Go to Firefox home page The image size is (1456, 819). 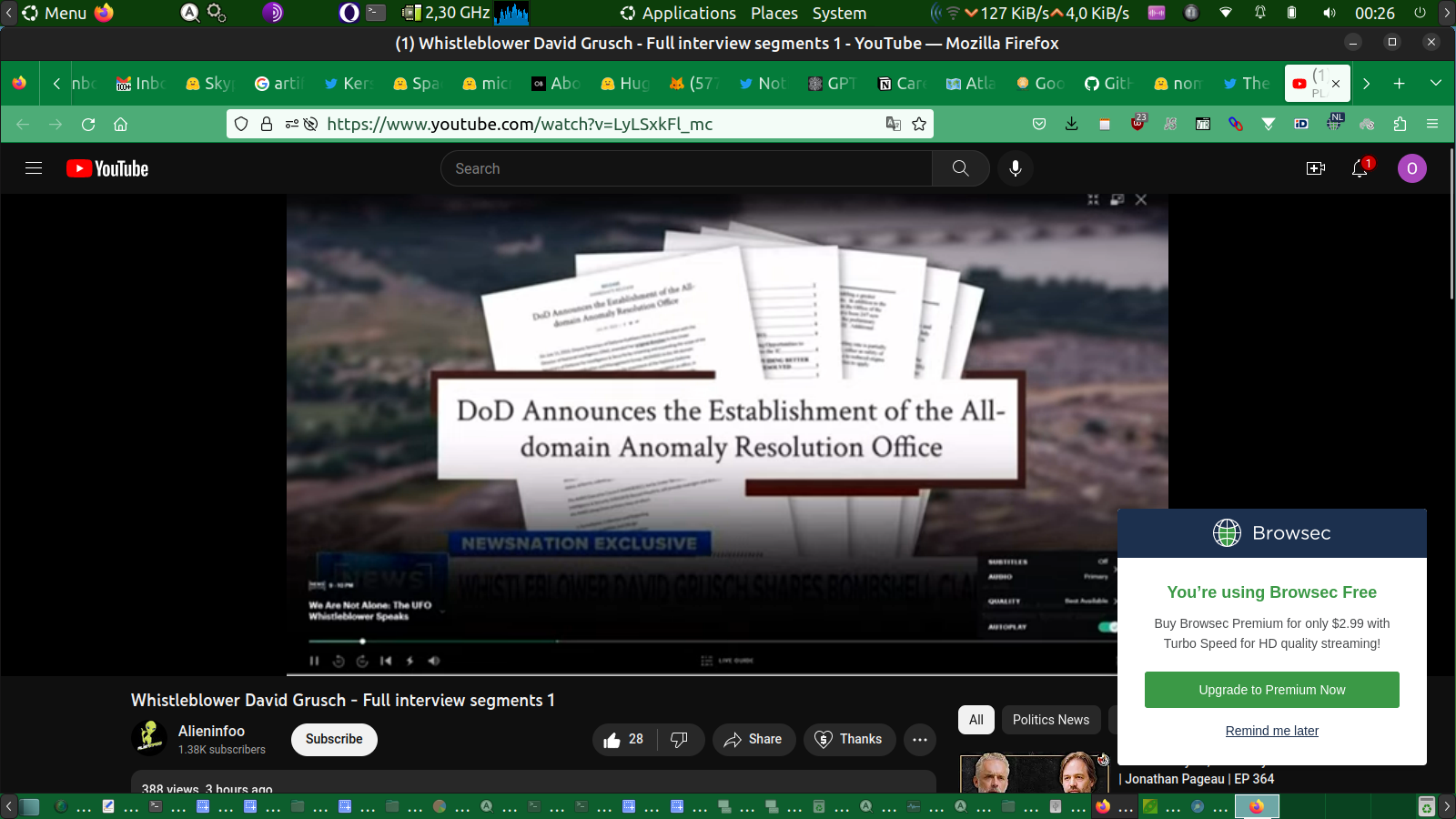(120, 125)
